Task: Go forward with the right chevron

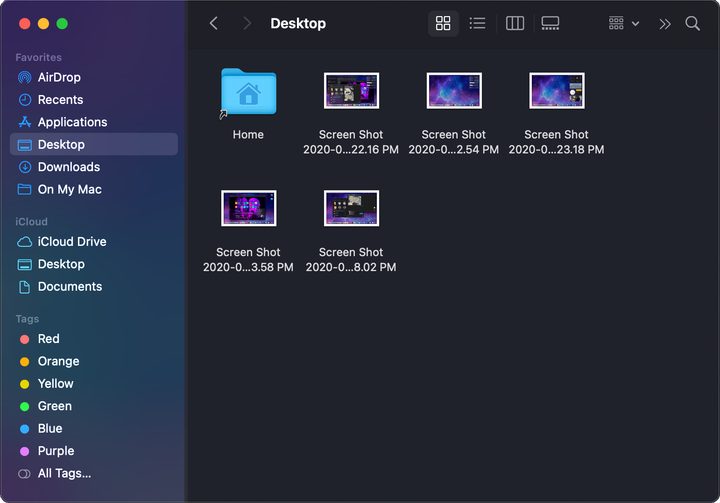Action: pyautogui.click(x=247, y=23)
